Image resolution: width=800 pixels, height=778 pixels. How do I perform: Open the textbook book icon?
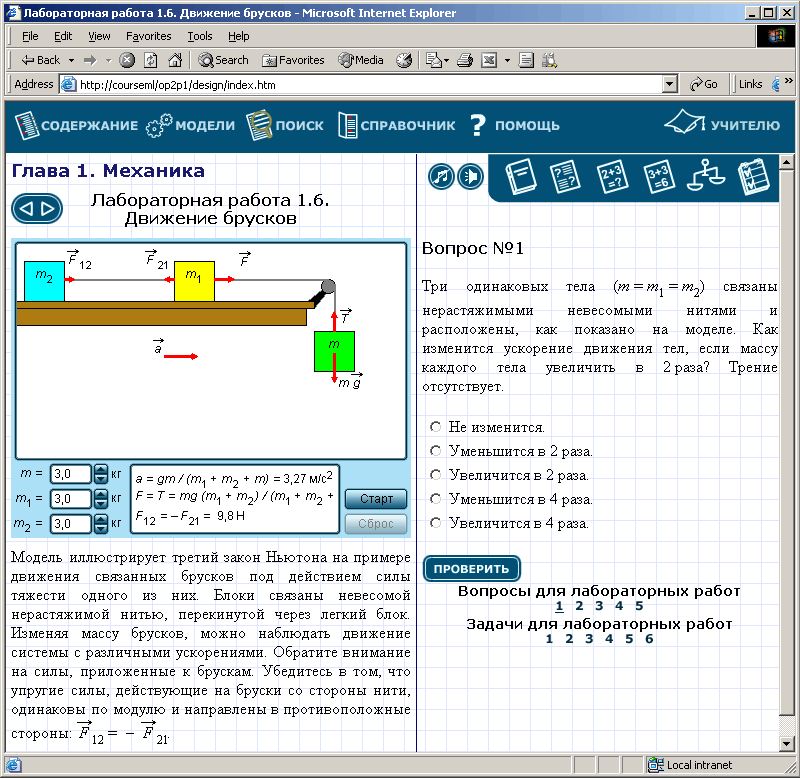[x=520, y=177]
